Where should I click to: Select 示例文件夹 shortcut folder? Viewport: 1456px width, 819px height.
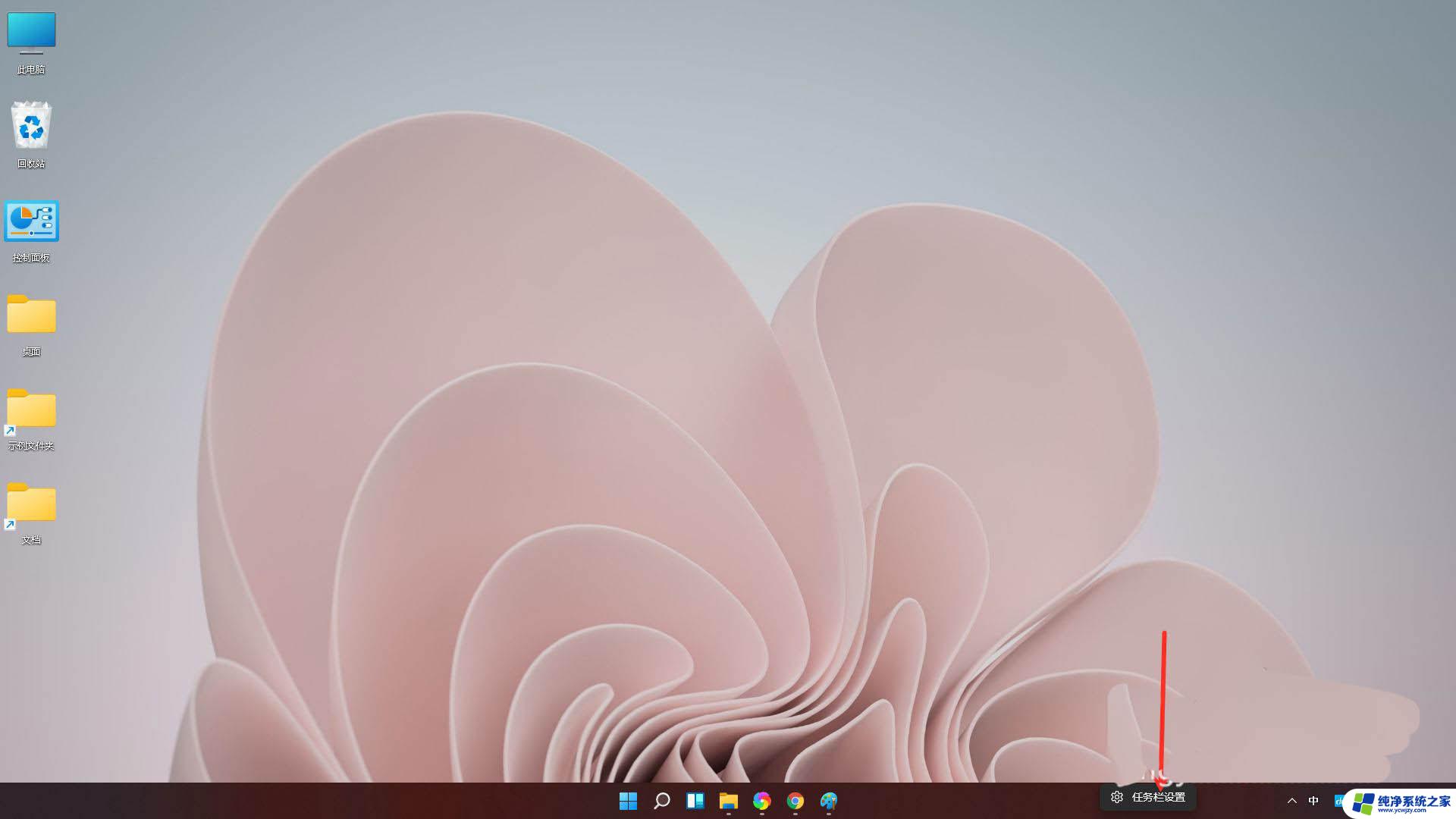31,419
